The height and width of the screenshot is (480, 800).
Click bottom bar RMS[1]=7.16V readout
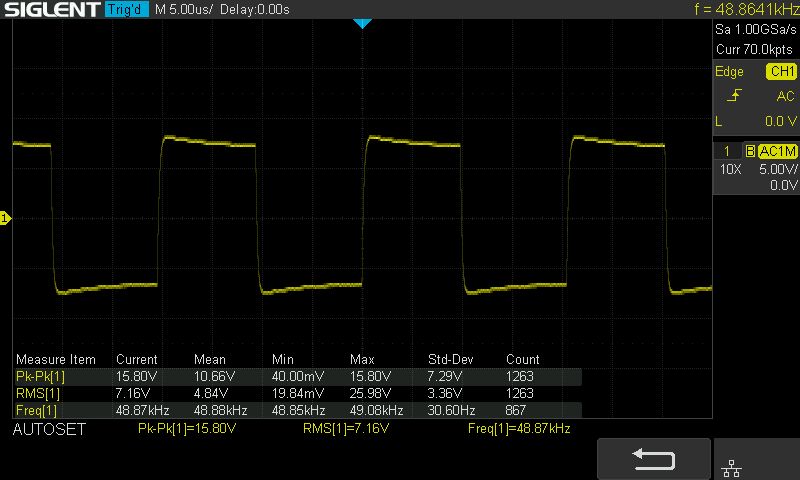point(346,428)
